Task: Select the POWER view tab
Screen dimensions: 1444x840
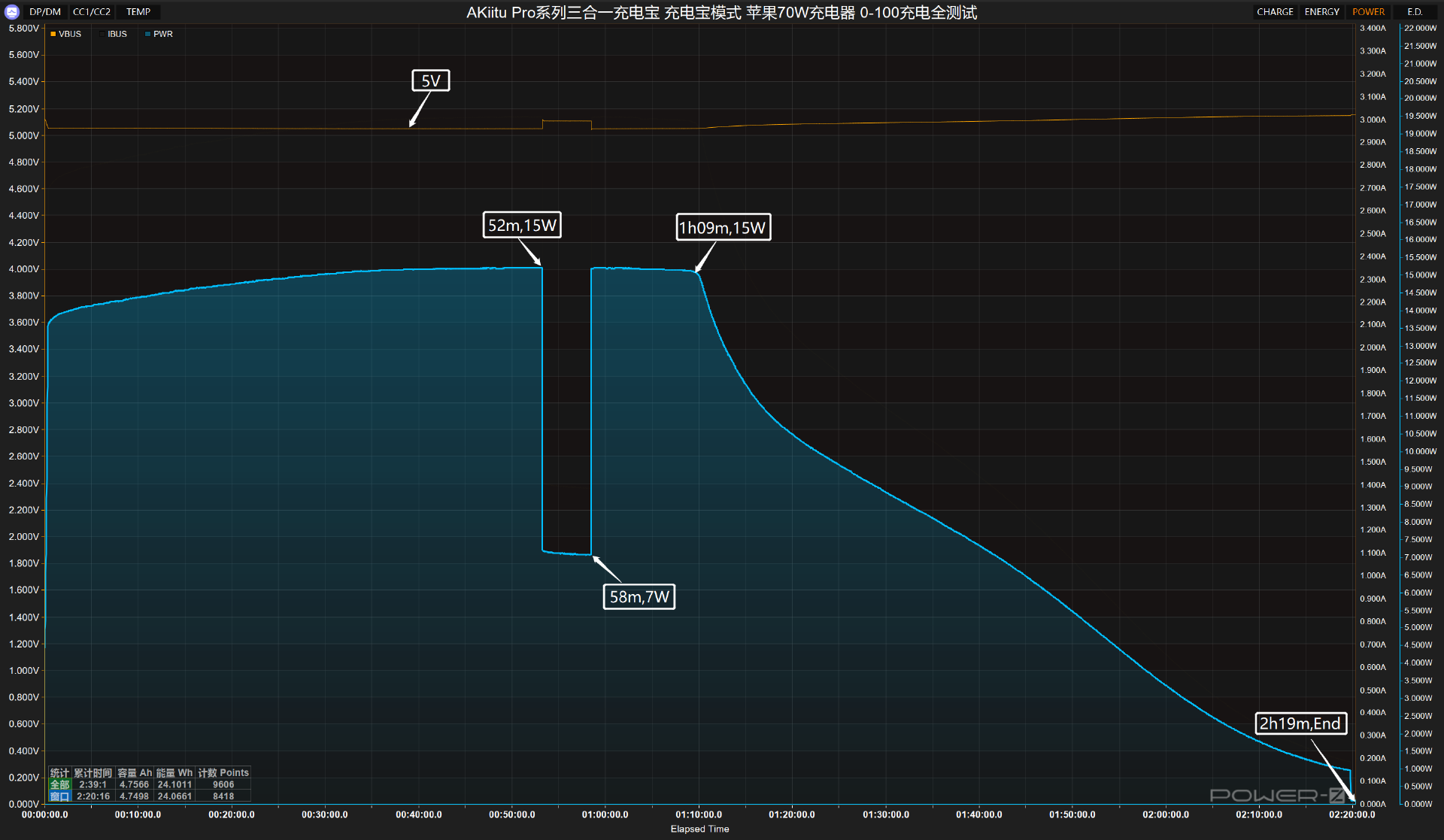Action: [x=1368, y=12]
